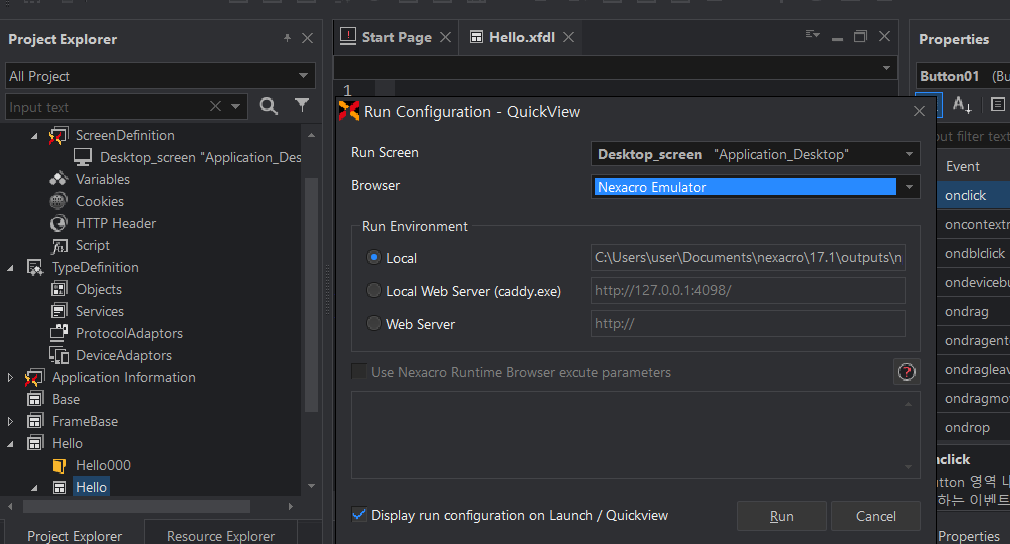Click the Base form icon in tree
The height and width of the screenshot is (544, 1010).
pos(35,399)
